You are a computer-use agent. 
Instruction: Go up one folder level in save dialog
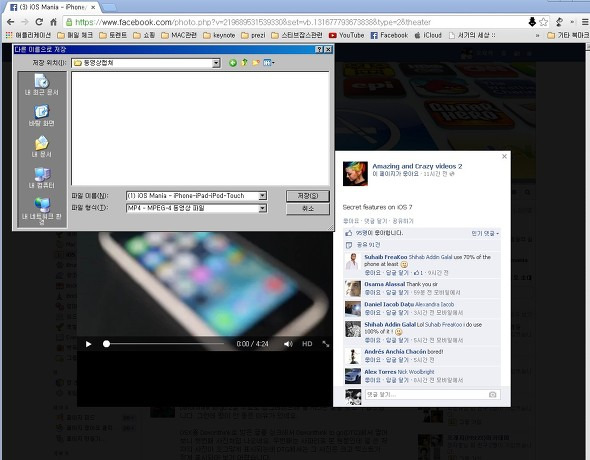click(x=244, y=62)
